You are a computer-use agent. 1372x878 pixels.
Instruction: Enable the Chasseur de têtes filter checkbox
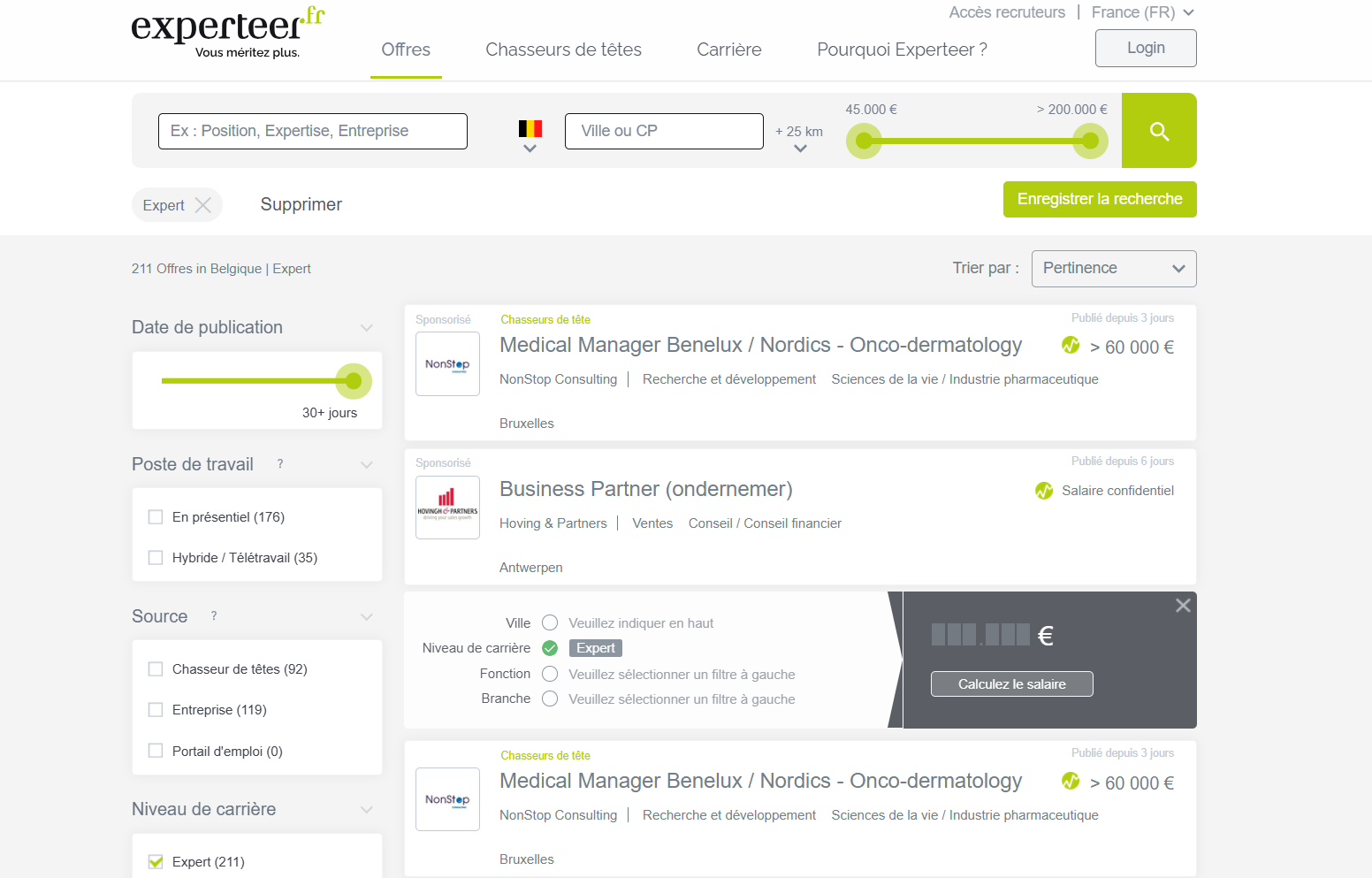pos(156,668)
